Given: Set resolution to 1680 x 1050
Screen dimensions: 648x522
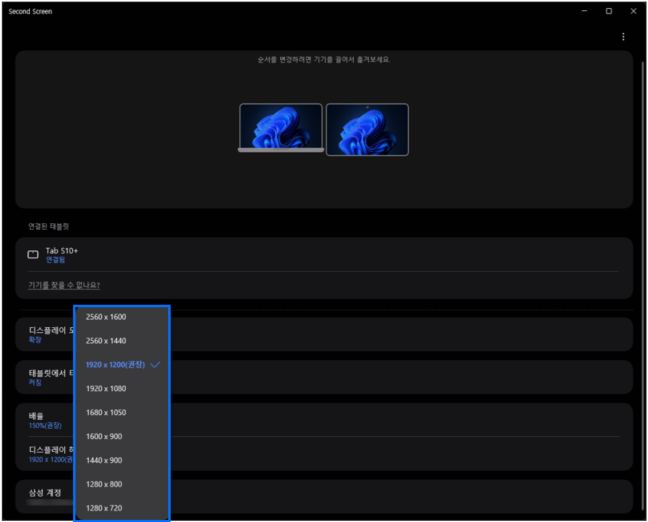Looking at the screenshot, I should (106, 413).
